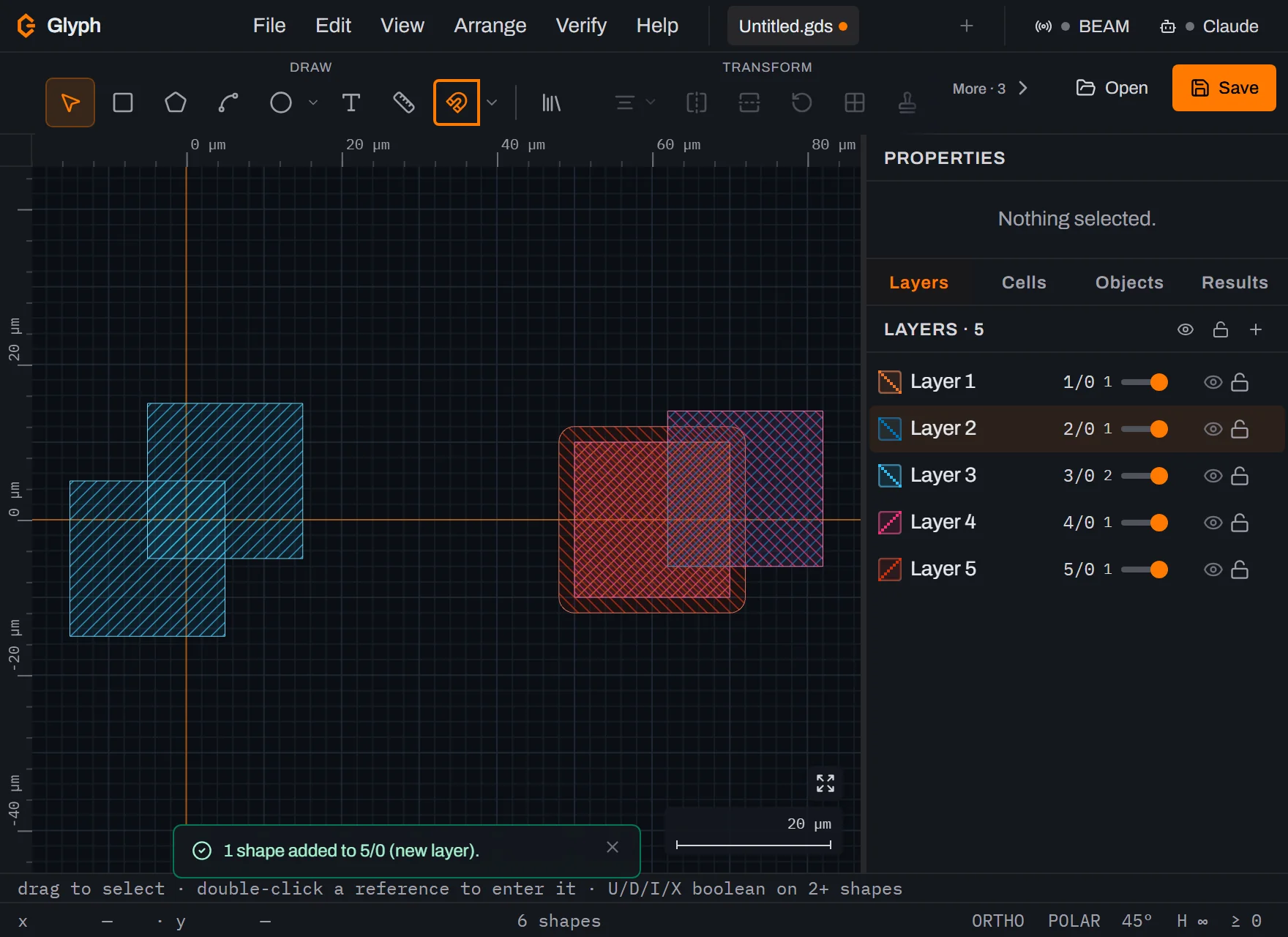1288x937 pixels.
Task: Toggle visibility of all layers
Action: click(1186, 329)
